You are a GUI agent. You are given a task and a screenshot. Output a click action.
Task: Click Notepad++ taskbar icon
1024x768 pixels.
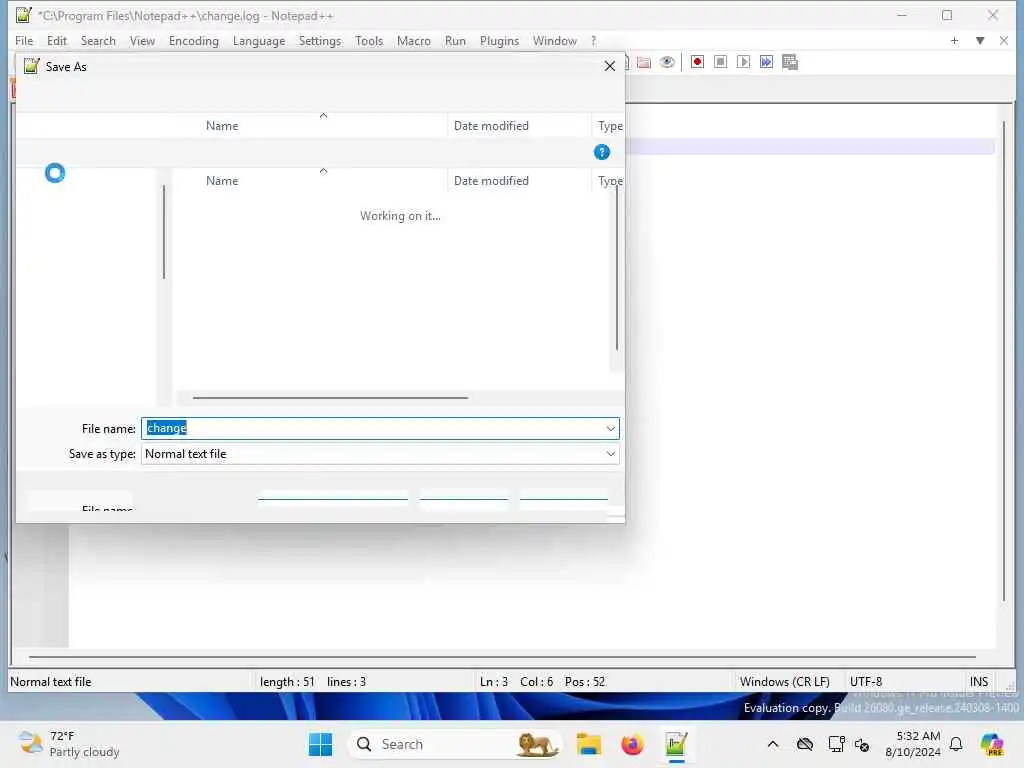point(676,744)
